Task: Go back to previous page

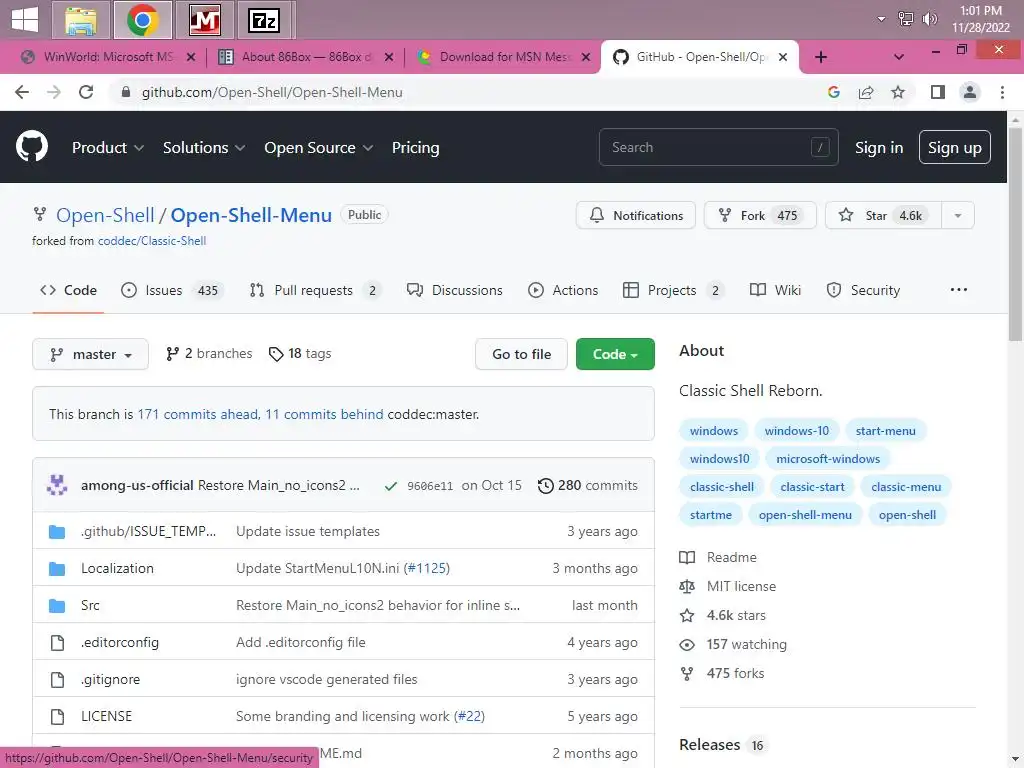Action: click(22, 92)
